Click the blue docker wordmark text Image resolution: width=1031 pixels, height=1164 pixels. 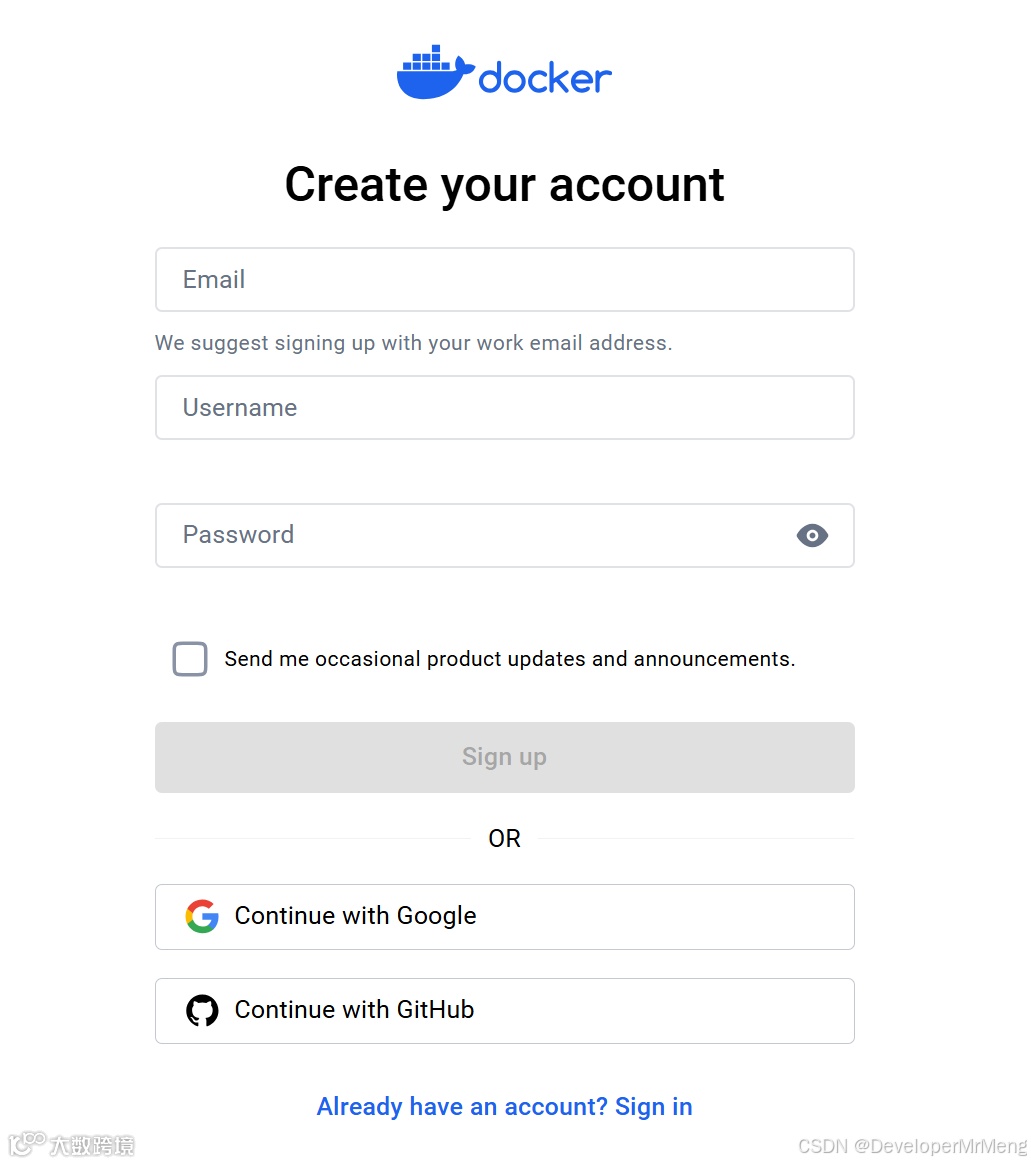[x=545, y=78]
